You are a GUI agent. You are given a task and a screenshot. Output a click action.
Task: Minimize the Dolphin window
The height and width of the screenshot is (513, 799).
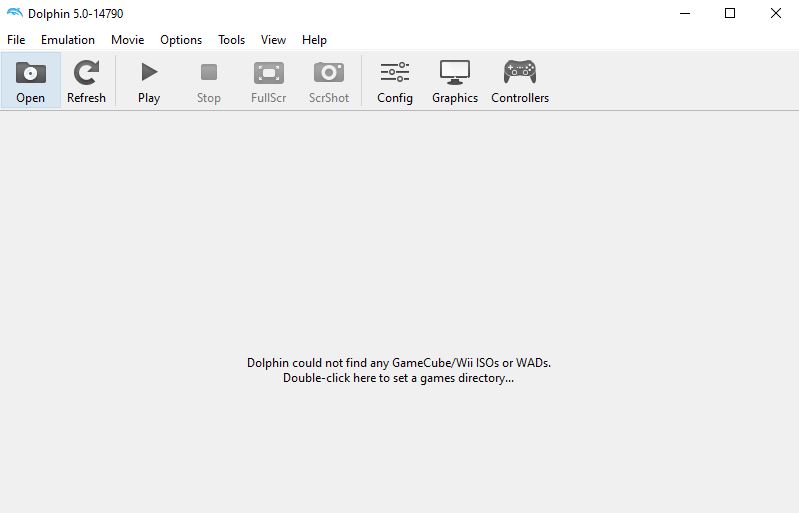pyautogui.click(x=685, y=13)
